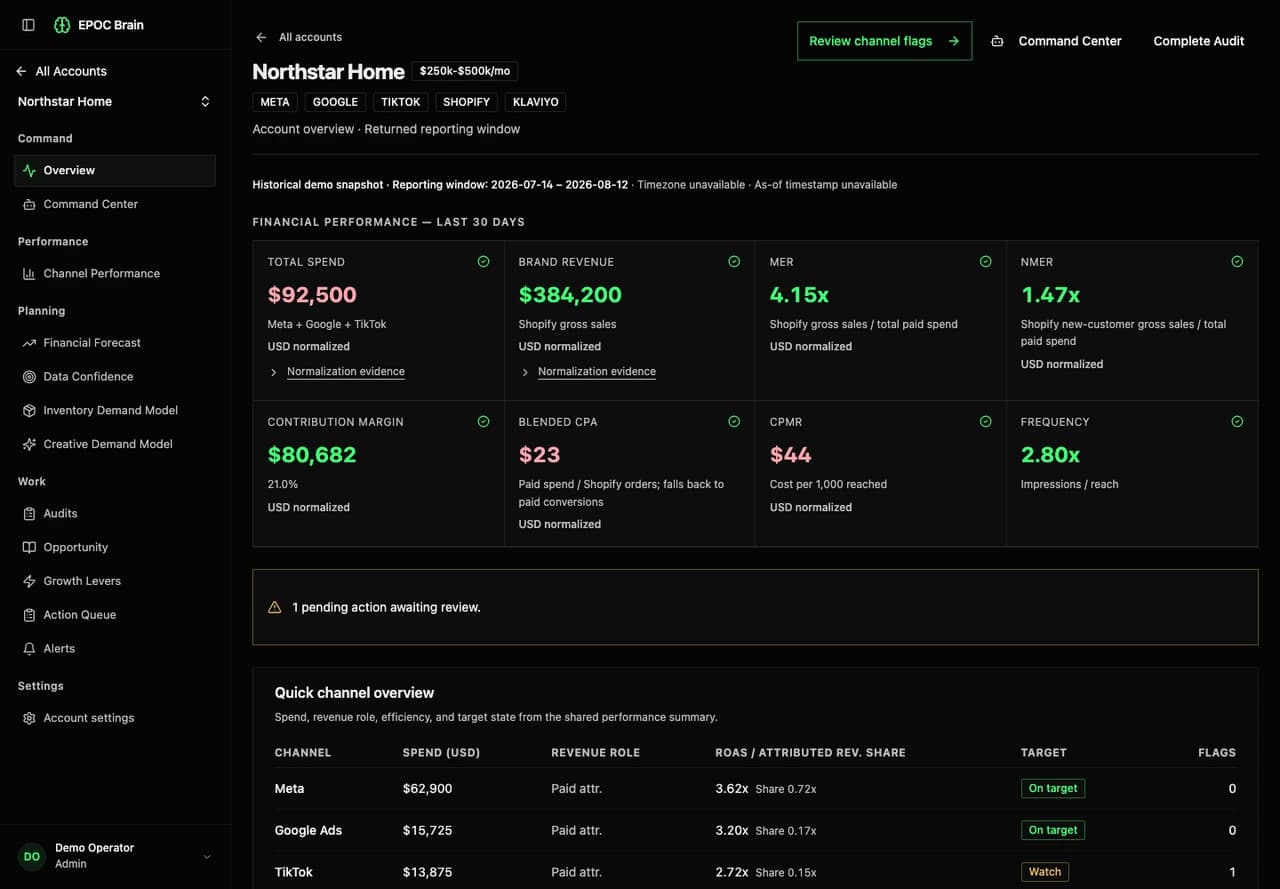Open Growth Levers in the sidebar
The image size is (1280, 889).
pos(115,581)
